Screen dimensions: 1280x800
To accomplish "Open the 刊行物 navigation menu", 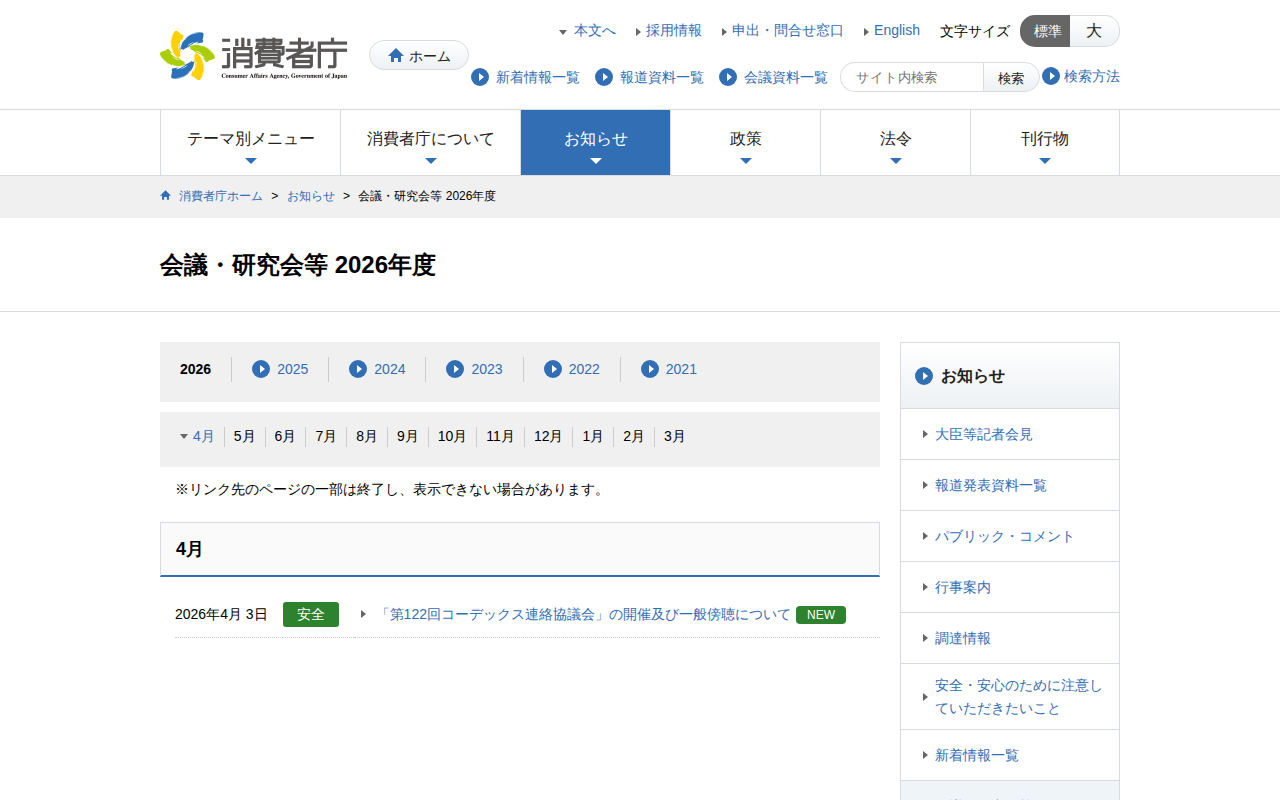I will click(1044, 142).
